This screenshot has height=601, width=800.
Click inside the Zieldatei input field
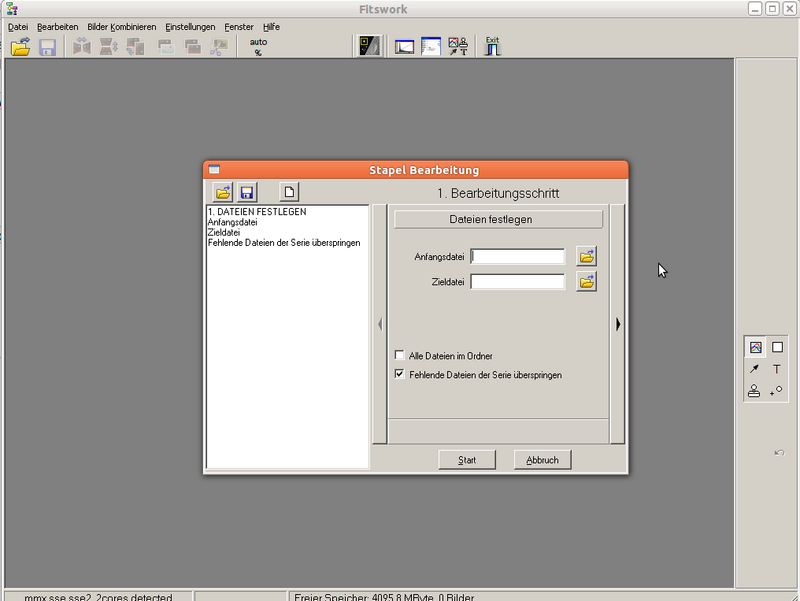(517, 281)
